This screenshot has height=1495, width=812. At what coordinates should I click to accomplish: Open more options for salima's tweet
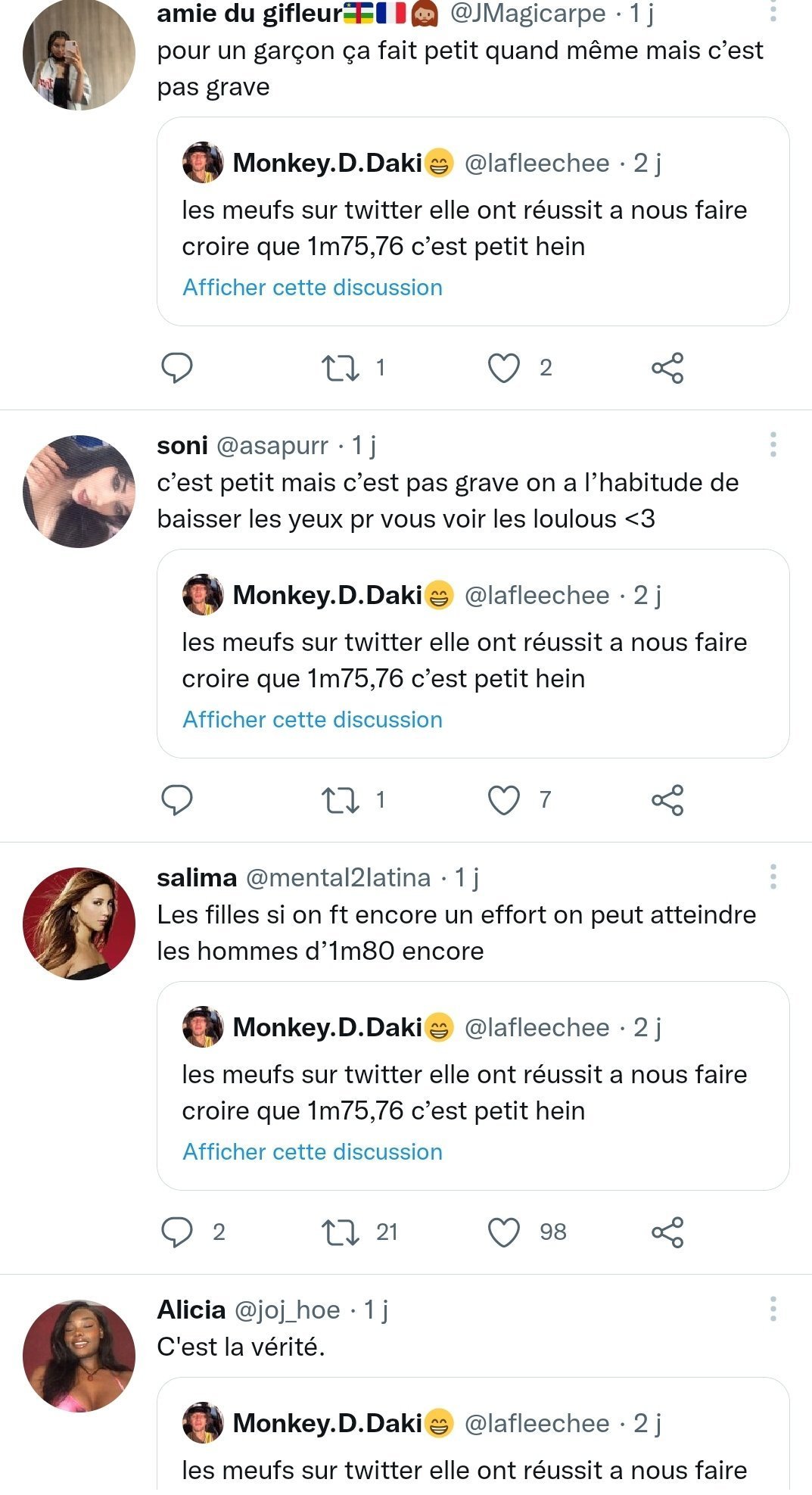point(773,877)
